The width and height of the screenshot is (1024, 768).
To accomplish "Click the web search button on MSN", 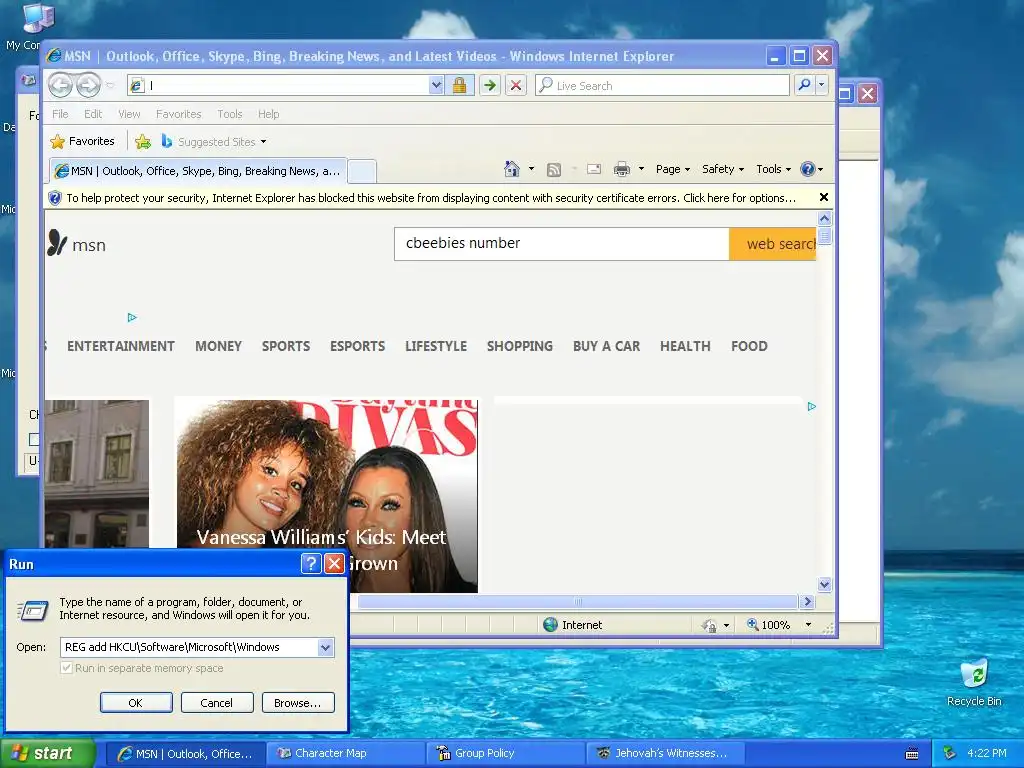I will (x=773, y=244).
